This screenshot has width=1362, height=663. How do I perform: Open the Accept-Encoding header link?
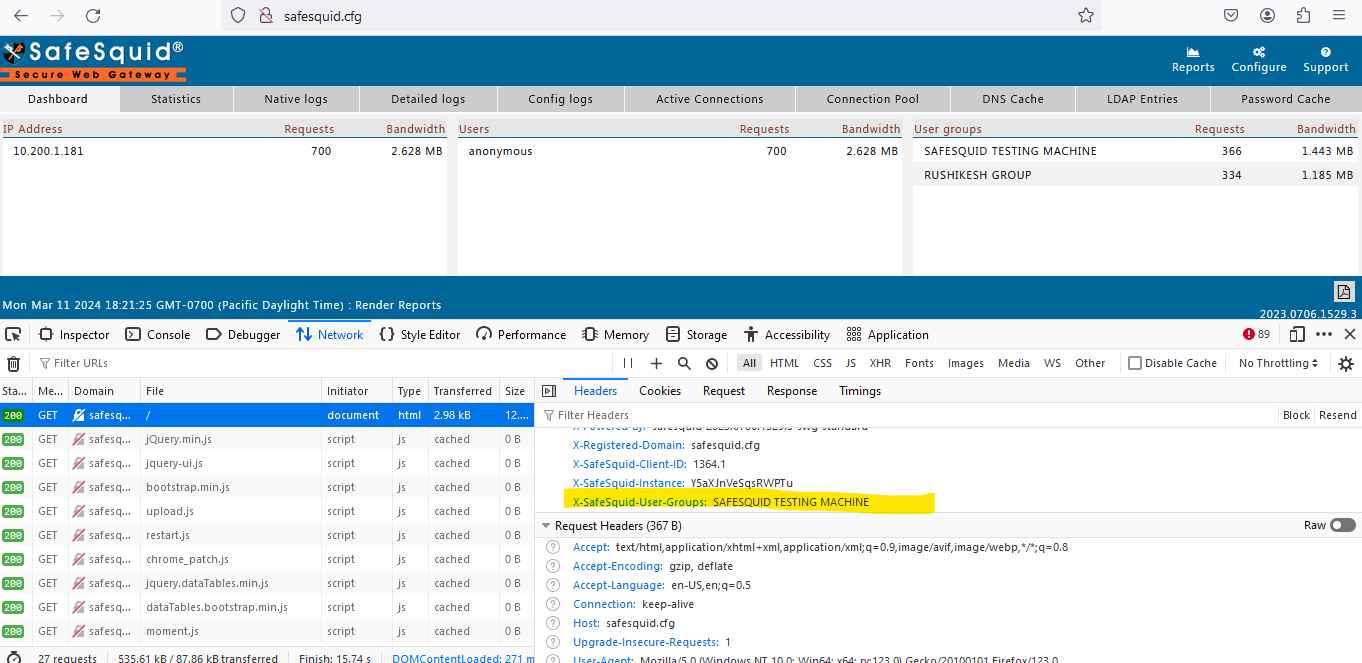619,566
